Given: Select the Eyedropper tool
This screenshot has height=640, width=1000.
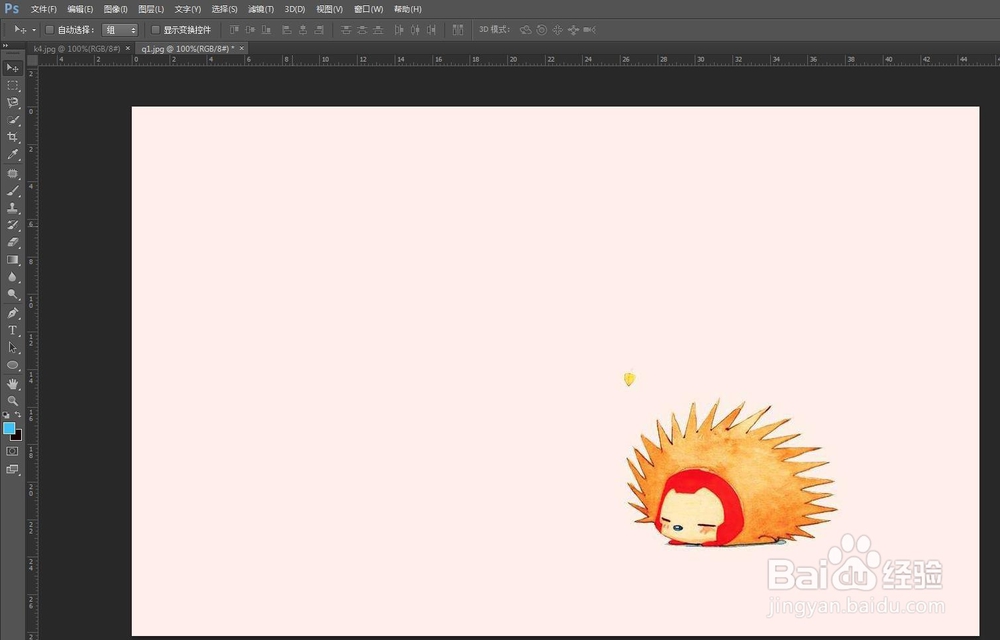Looking at the screenshot, I should point(12,154).
